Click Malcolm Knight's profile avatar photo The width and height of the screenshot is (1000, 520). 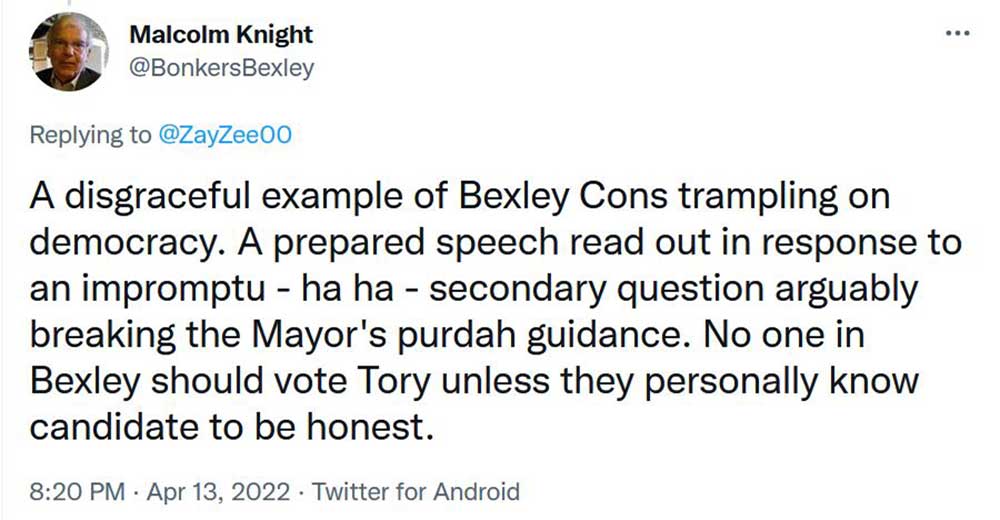70,53
